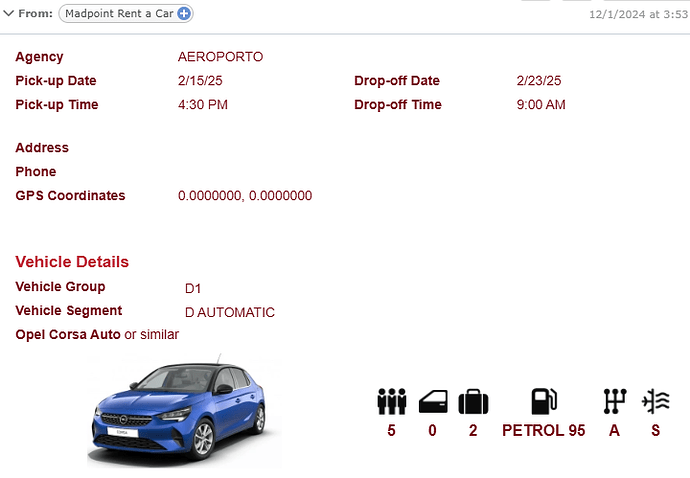Add sender via the blue plus icon
The height and width of the screenshot is (478, 690).
pos(184,14)
